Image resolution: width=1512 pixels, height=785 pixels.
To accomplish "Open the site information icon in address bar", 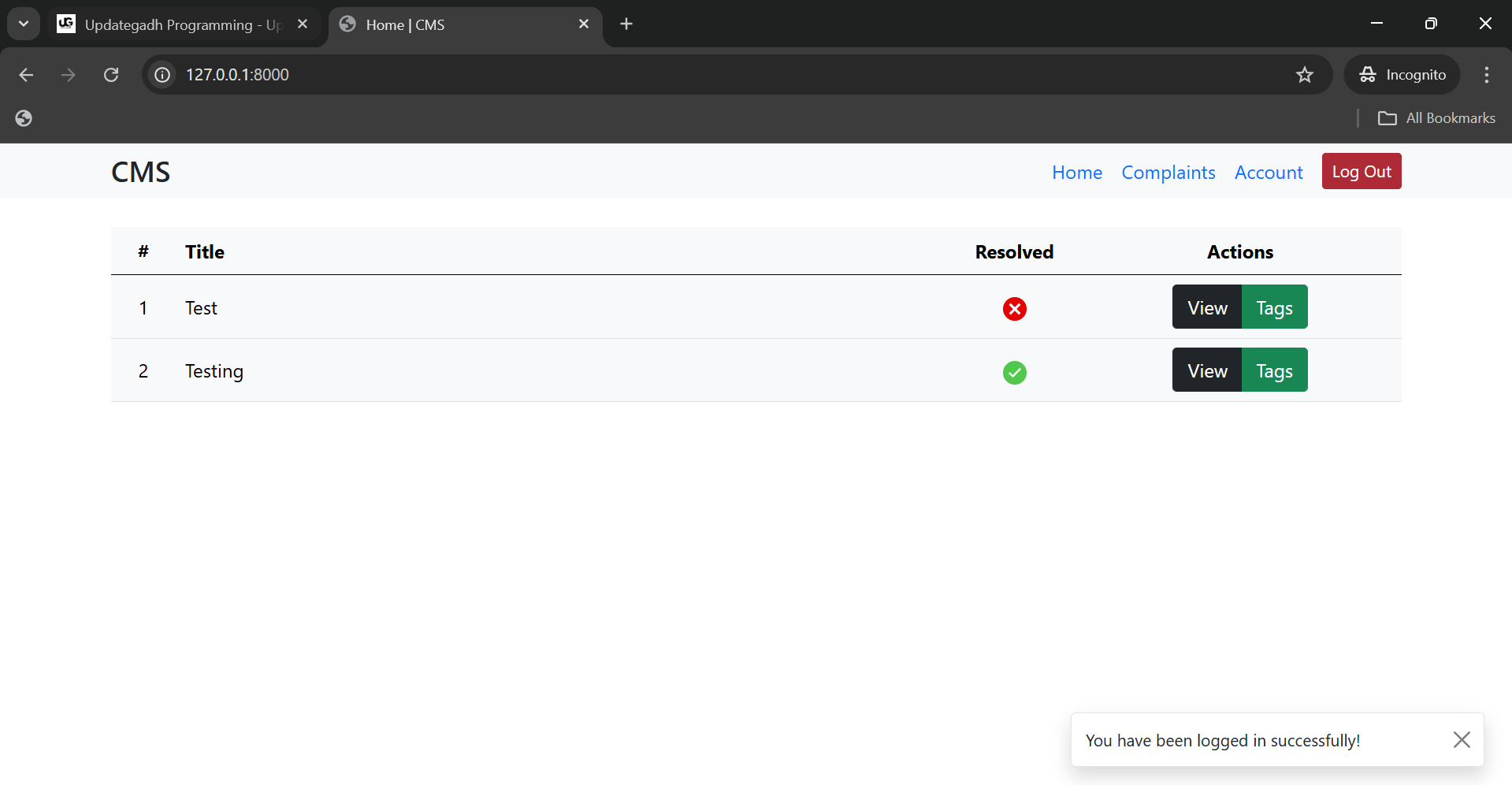I will (162, 75).
